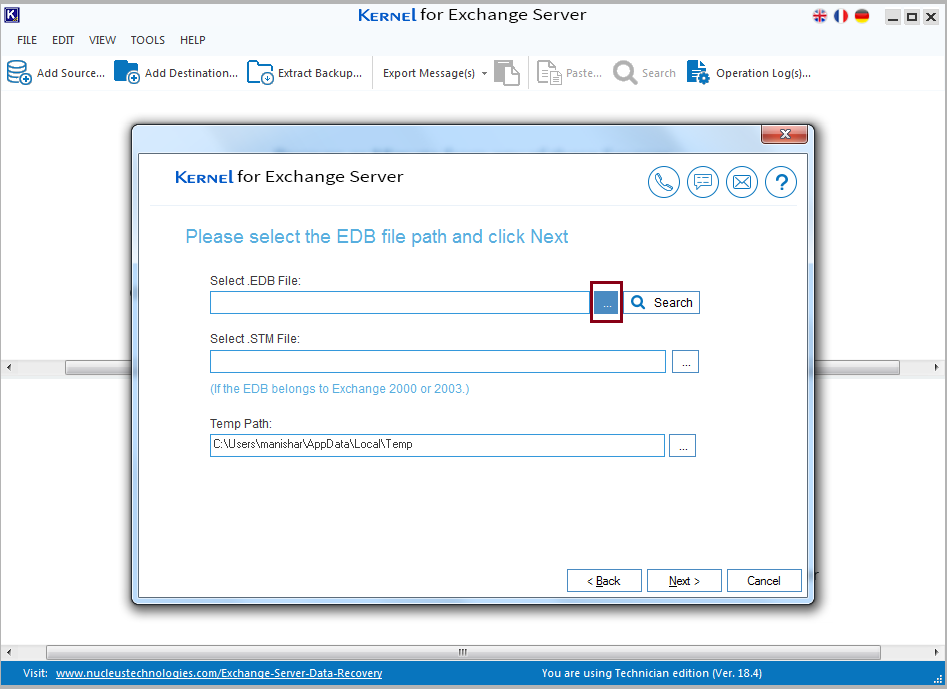Click the Add Destination folder icon
Screen dimensions: 947x689
[x=127, y=72]
